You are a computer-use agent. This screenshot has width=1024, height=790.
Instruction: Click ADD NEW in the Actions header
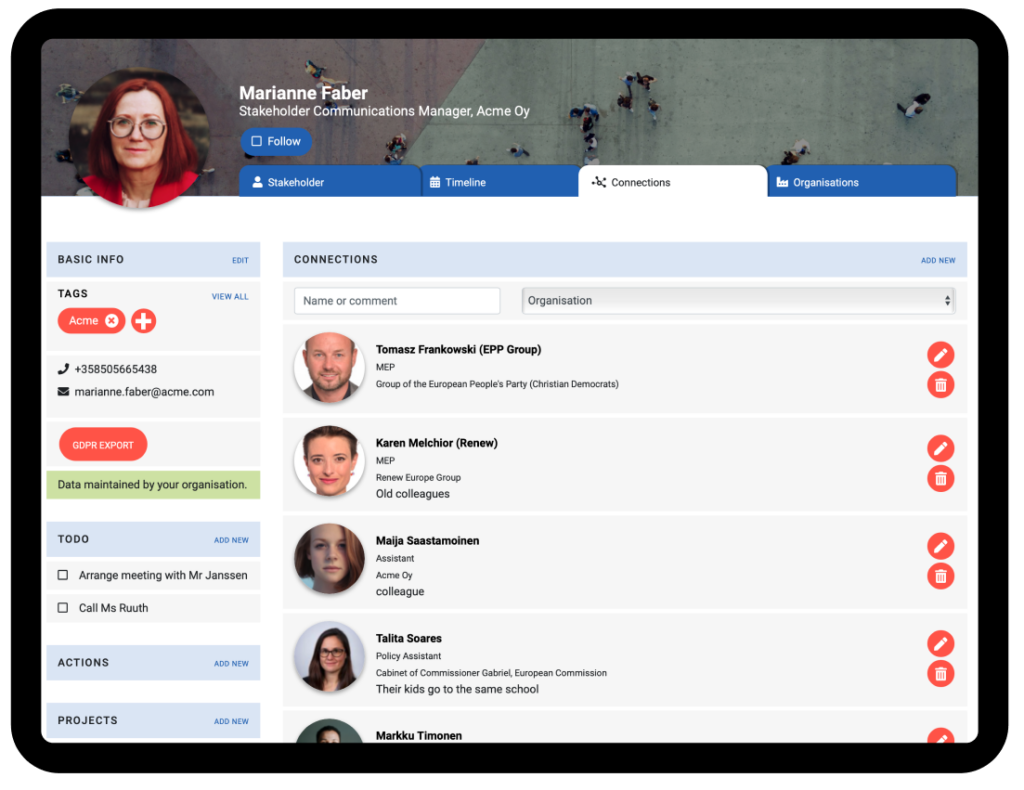[231, 663]
